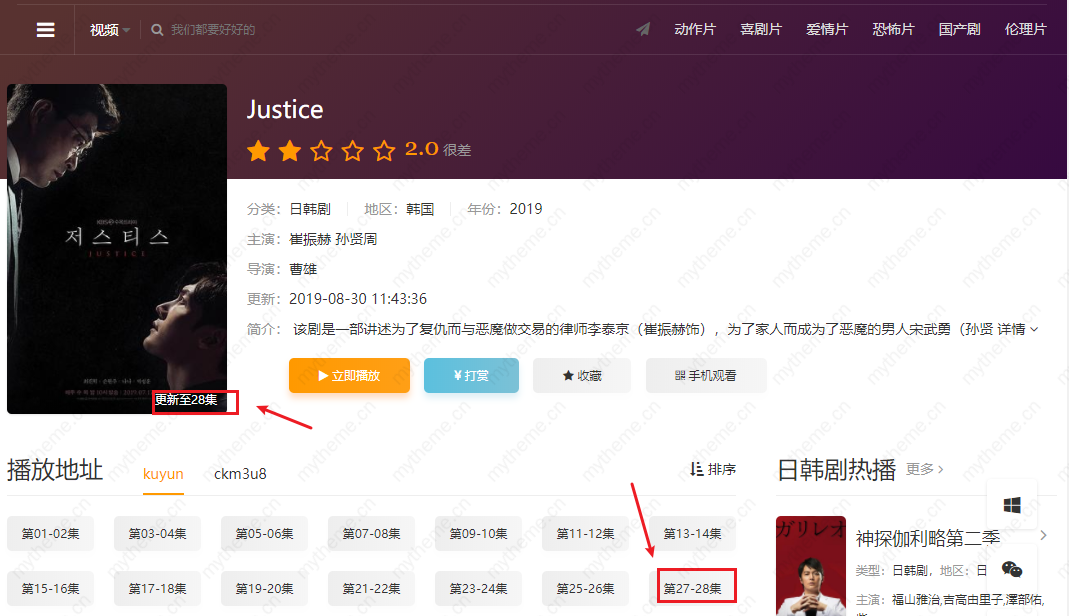Open the 视频 search type dropdown
The height and width of the screenshot is (616, 1069).
tap(110, 30)
